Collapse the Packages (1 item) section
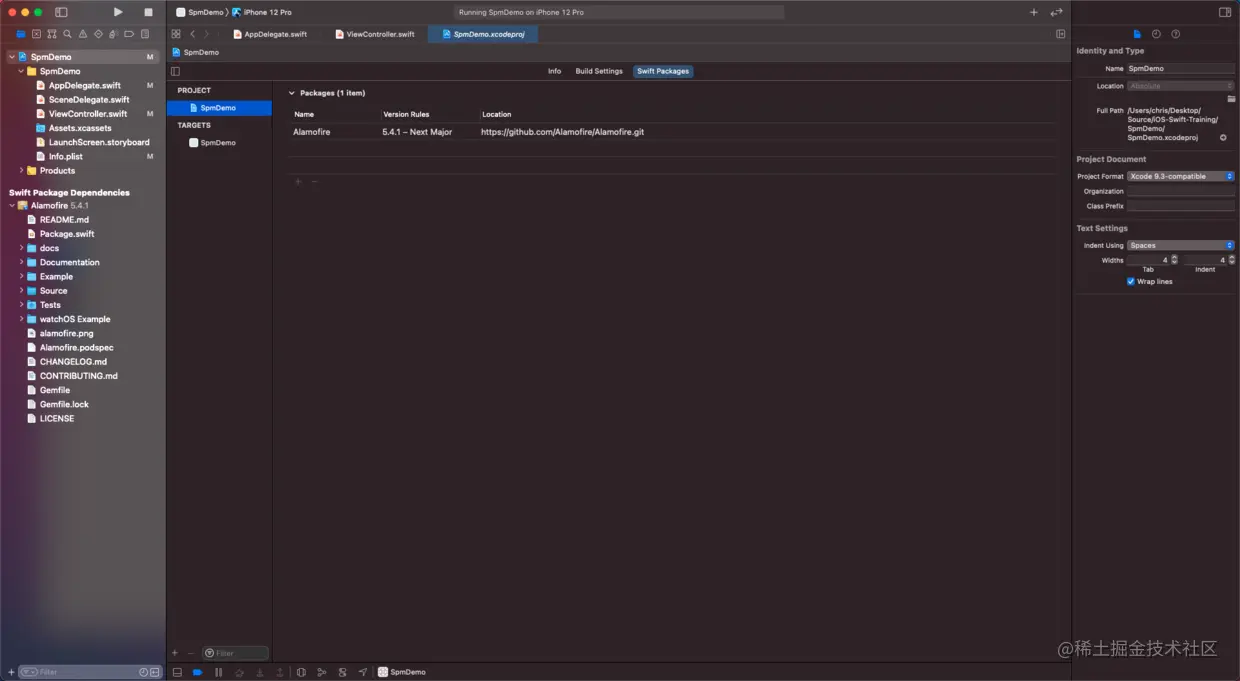This screenshot has width=1240, height=681. point(292,93)
